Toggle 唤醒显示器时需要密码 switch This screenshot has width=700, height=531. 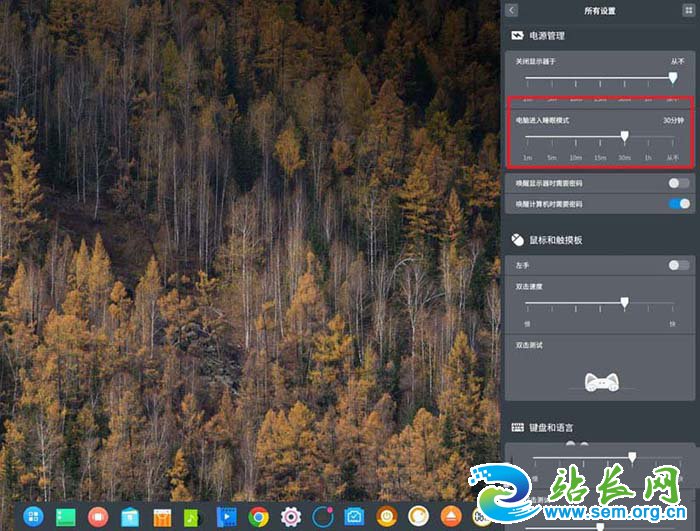(x=679, y=183)
